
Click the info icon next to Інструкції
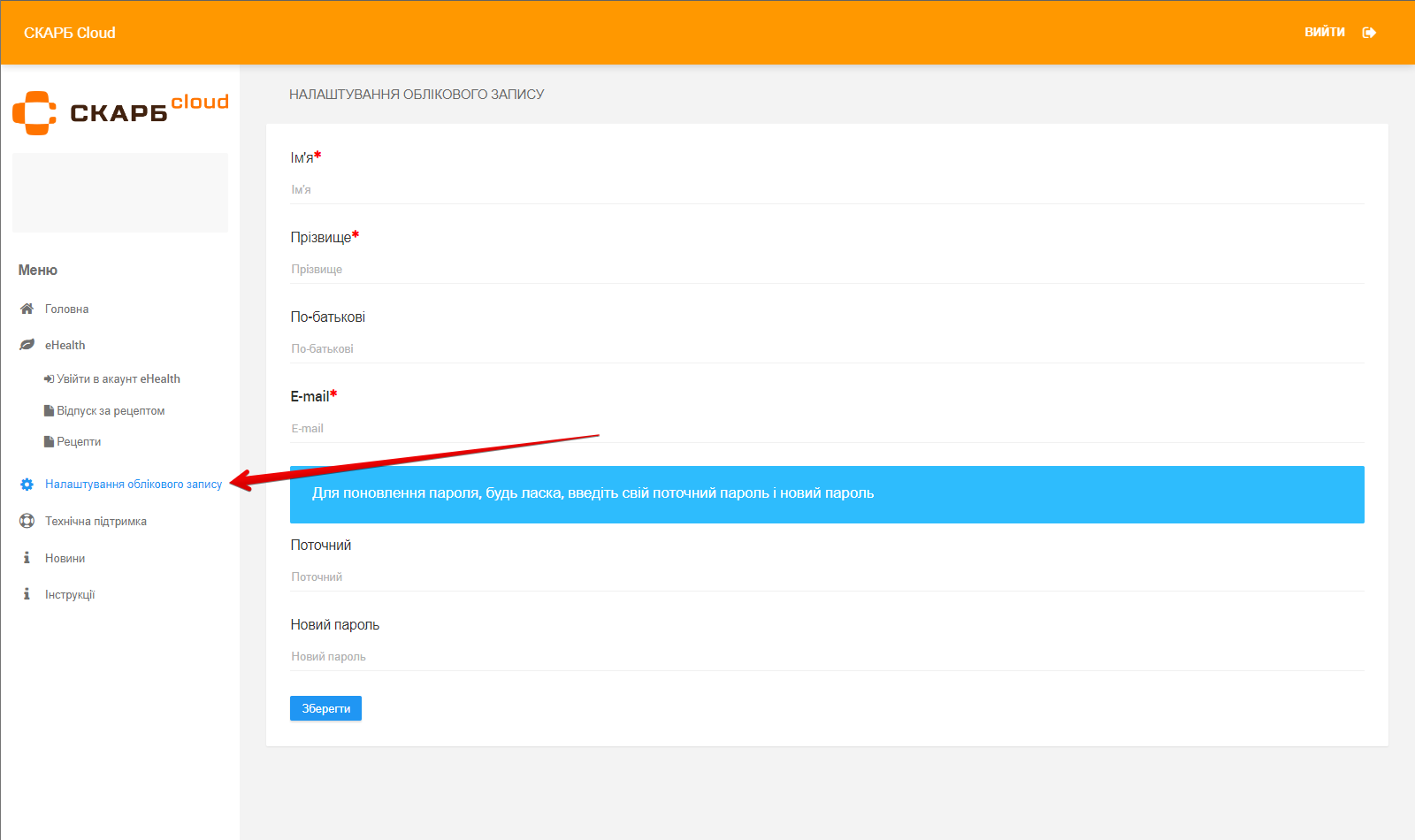tap(27, 594)
